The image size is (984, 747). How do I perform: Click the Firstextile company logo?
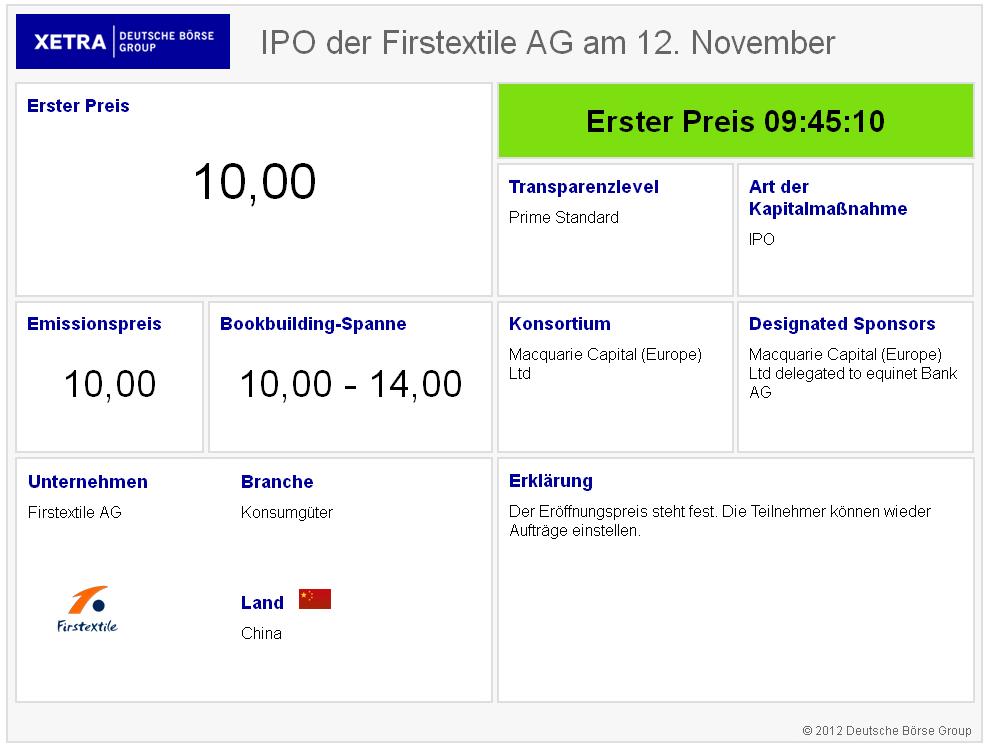[x=86, y=609]
